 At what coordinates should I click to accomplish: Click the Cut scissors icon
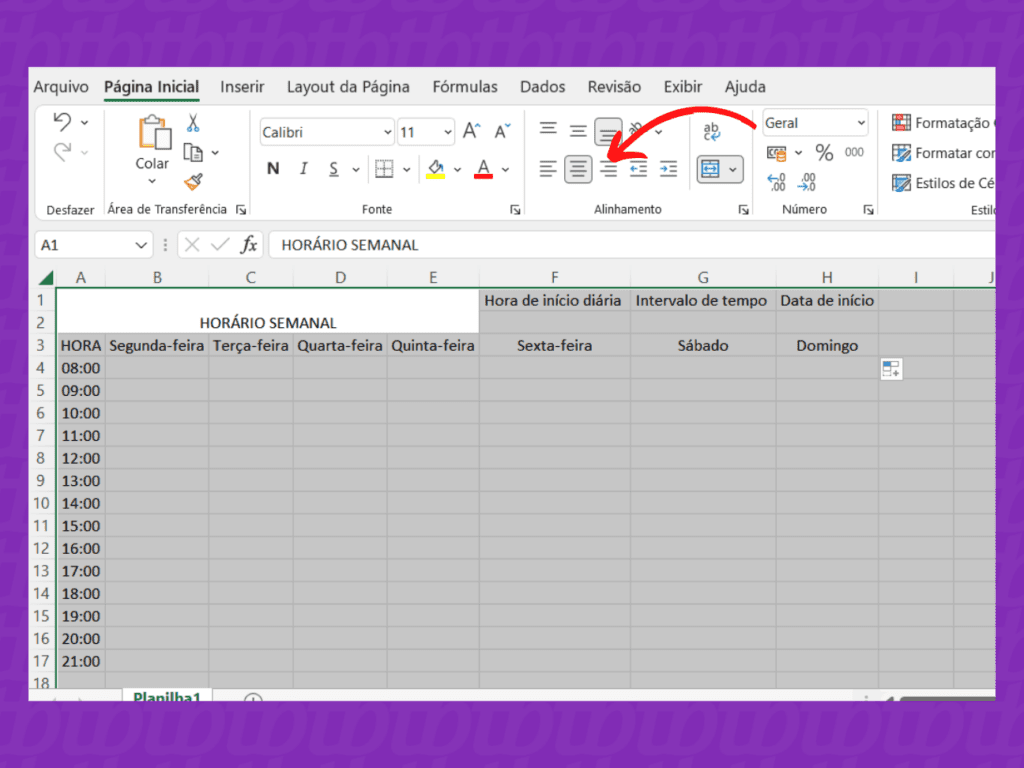coord(193,123)
